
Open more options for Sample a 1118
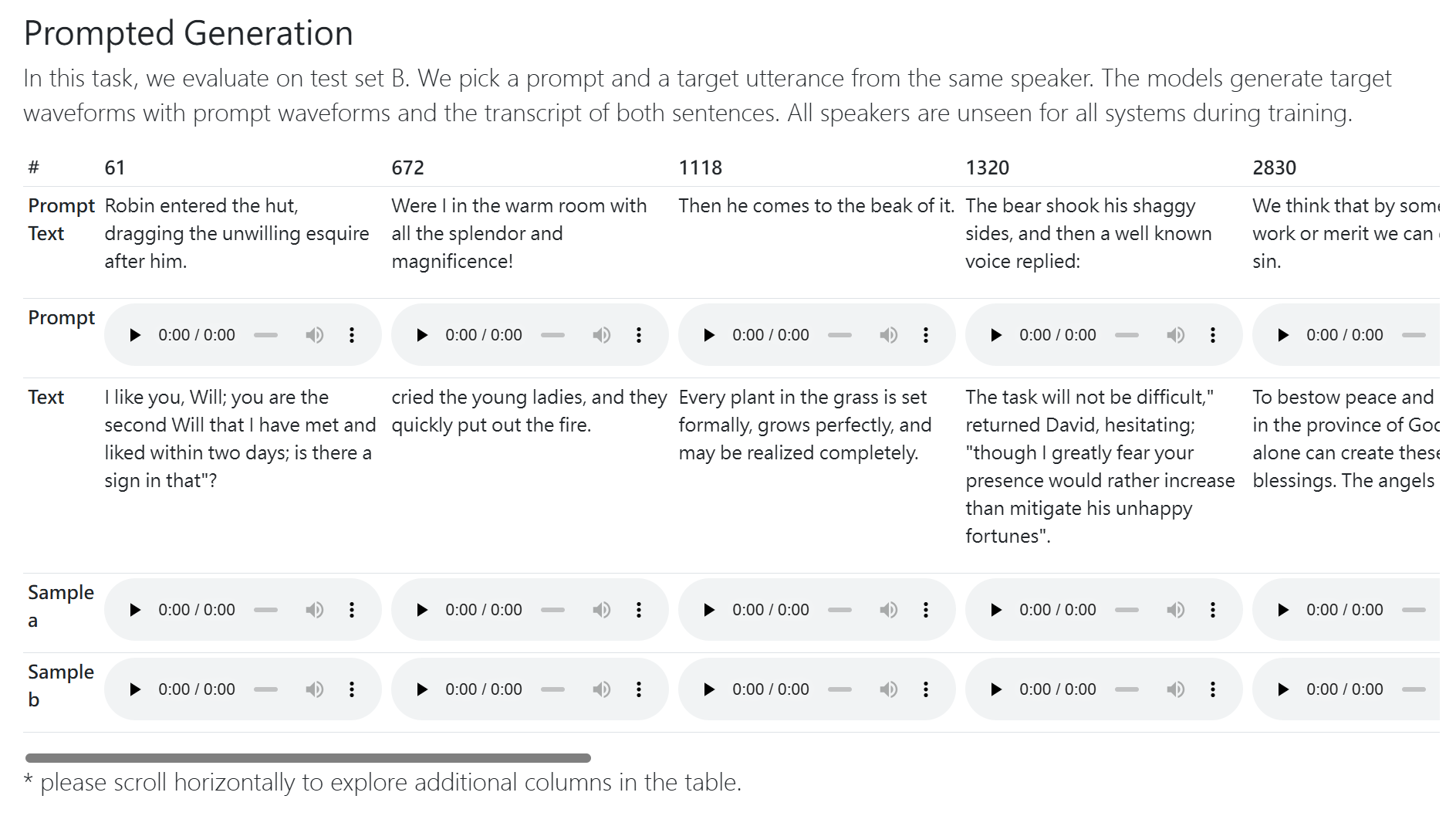[926, 610]
